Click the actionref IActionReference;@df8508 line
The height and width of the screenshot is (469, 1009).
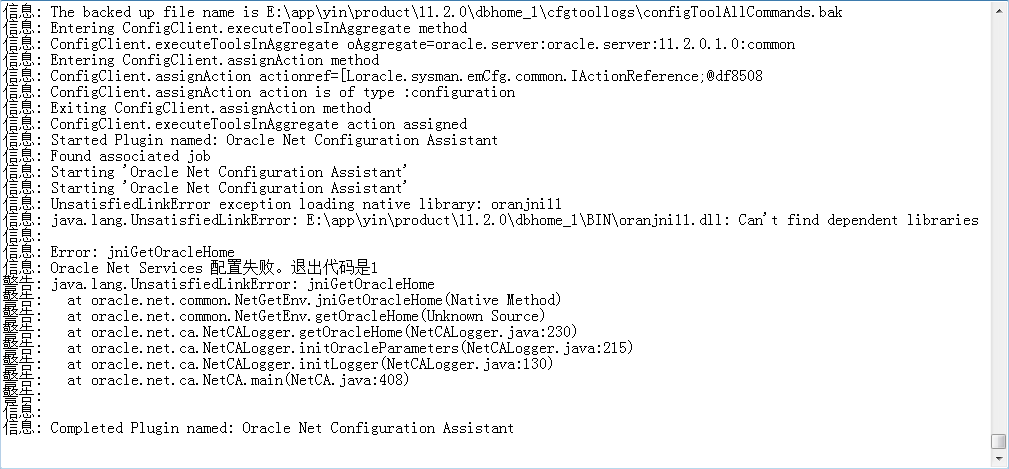383,76
